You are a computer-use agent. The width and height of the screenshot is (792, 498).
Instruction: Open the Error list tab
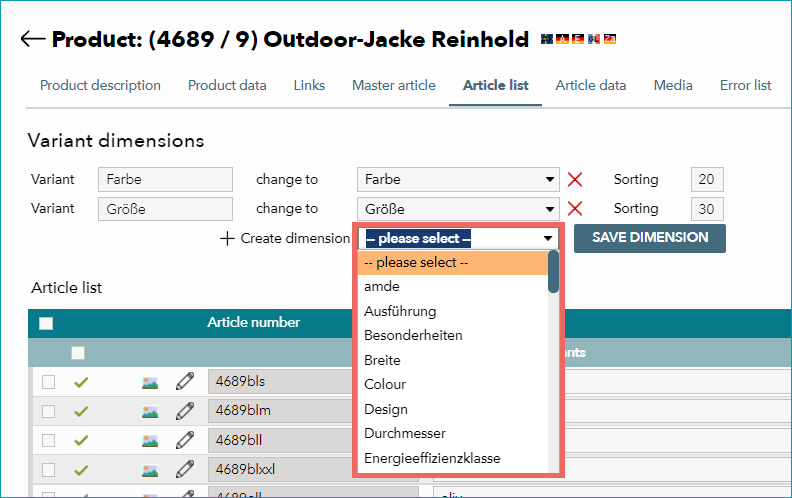(x=746, y=85)
